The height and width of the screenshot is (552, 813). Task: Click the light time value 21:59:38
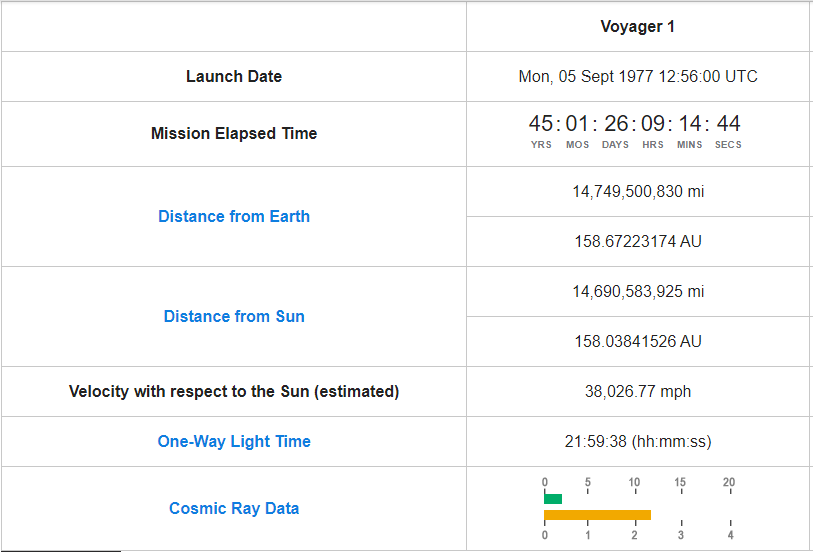point(637,441)
